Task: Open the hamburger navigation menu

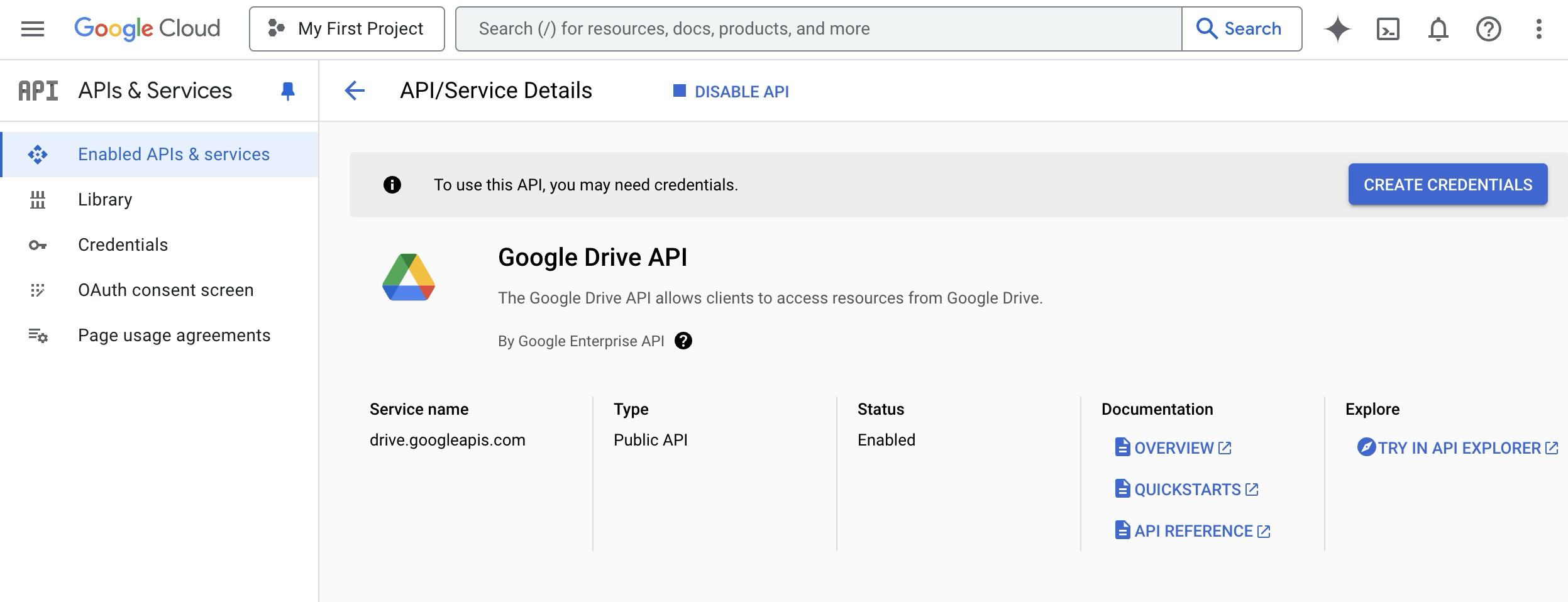Action: (33, 29)
